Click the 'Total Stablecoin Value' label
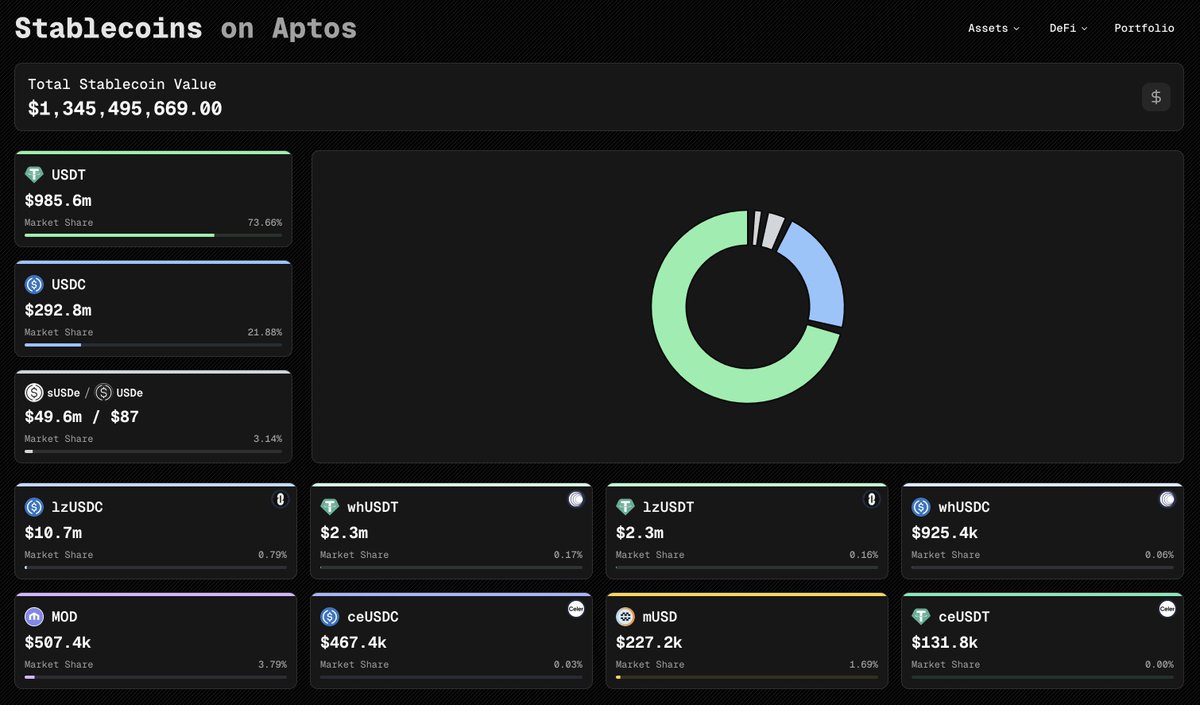The width and height of the screenshot is (1200, 705). (122, 85)
